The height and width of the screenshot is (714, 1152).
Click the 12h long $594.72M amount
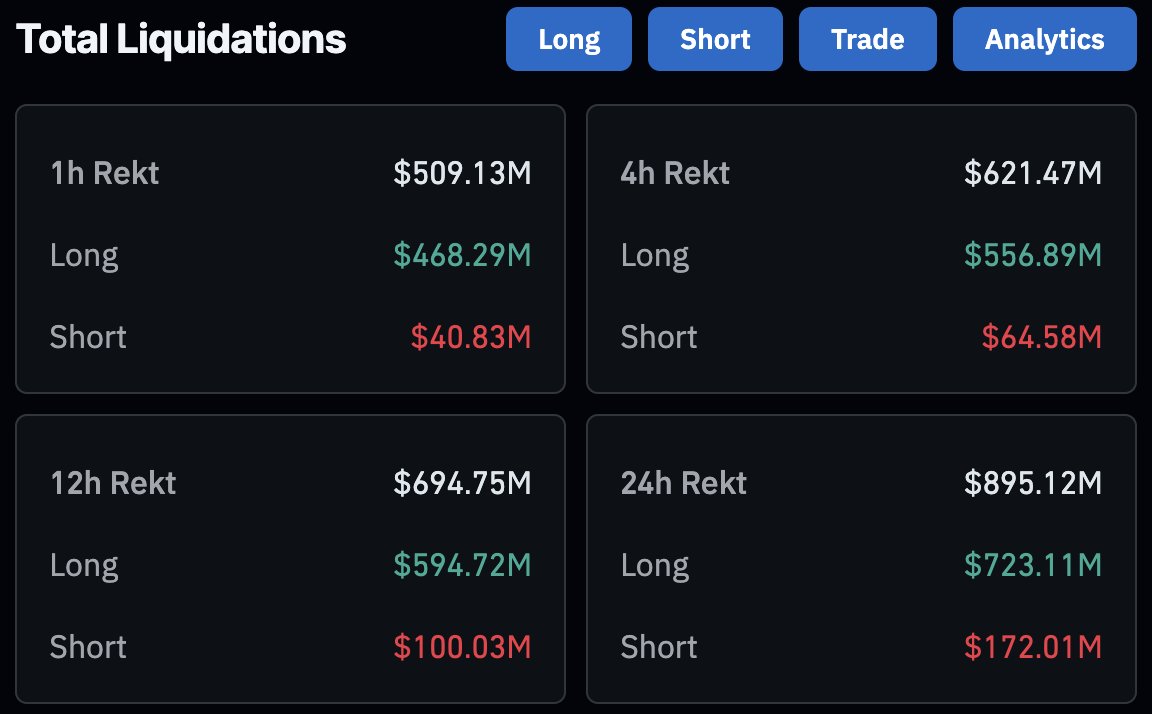click(462, 565)
